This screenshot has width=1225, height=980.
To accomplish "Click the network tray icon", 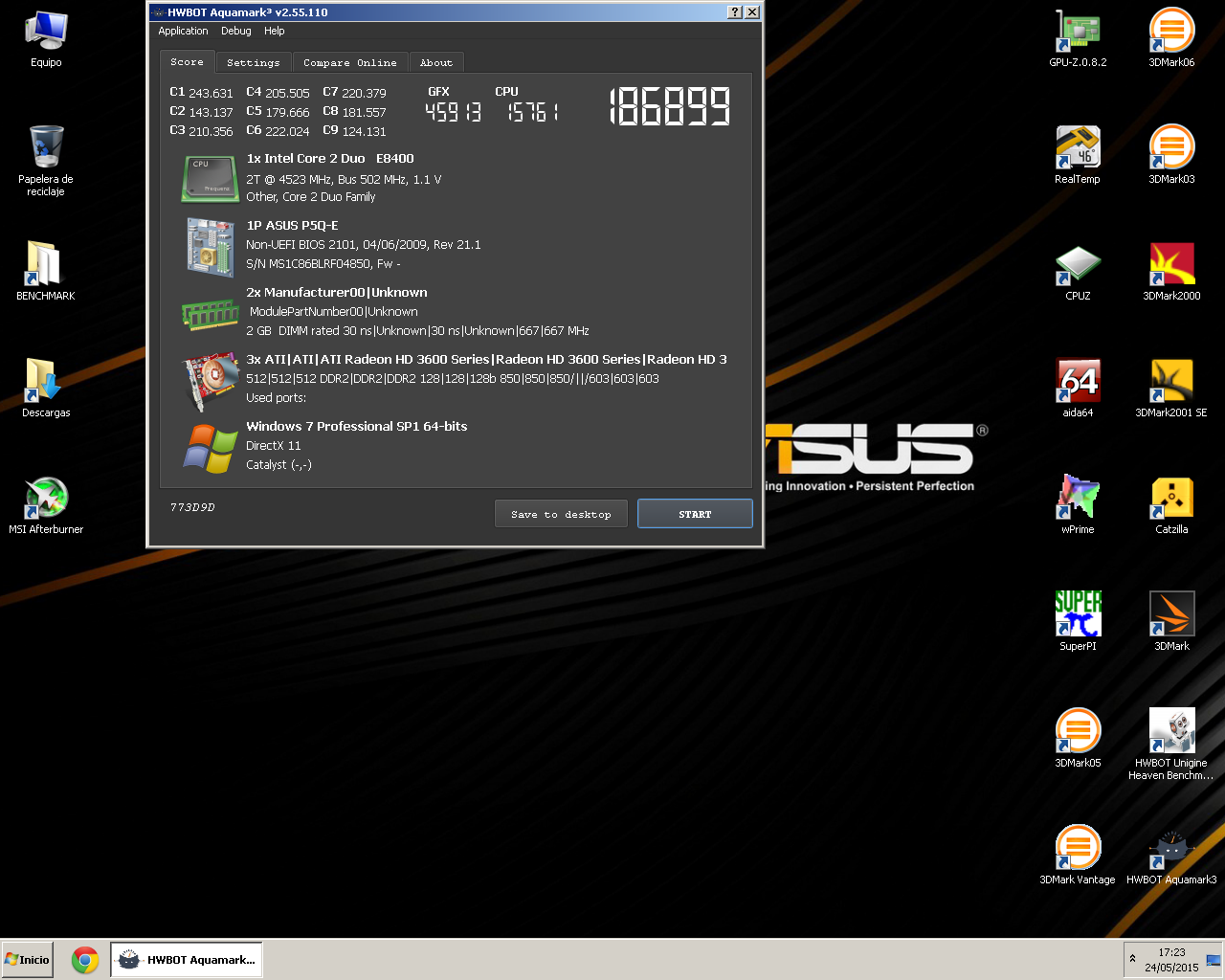I will coord(1213,960).
